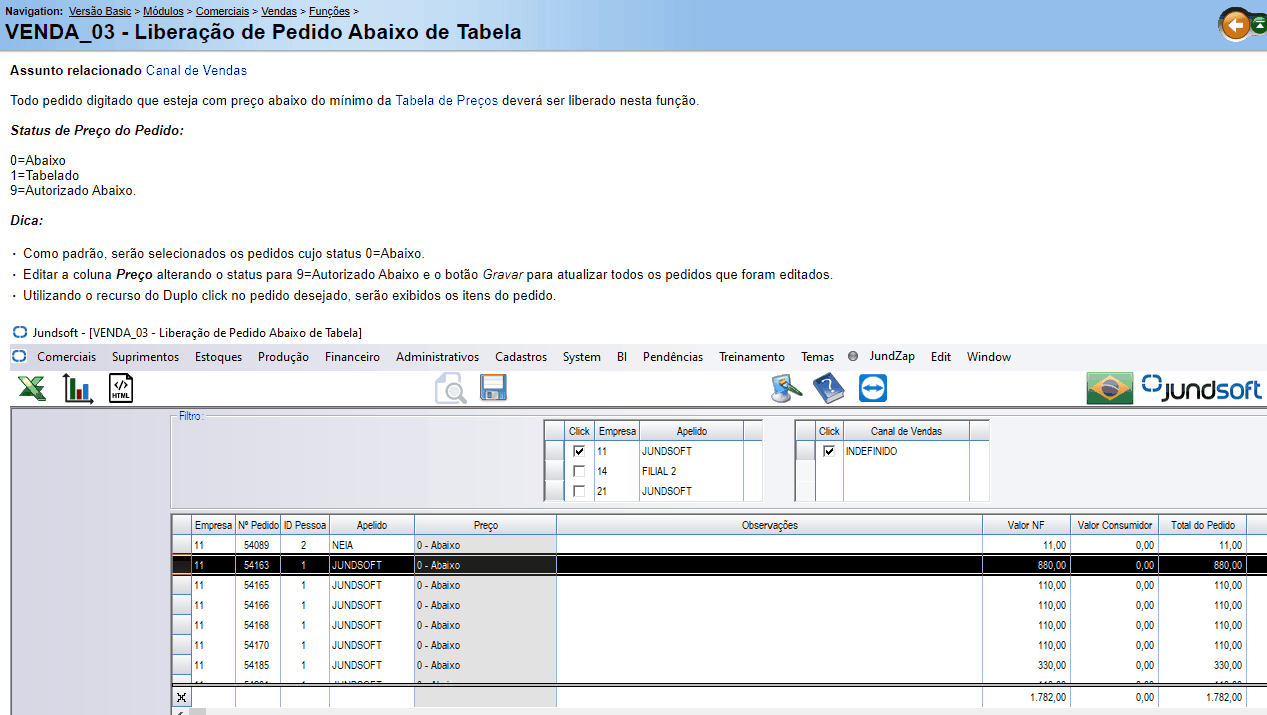Screen dimensions: 1267x715
Task: Open the Tabela de Preços link
Action: 446,100
